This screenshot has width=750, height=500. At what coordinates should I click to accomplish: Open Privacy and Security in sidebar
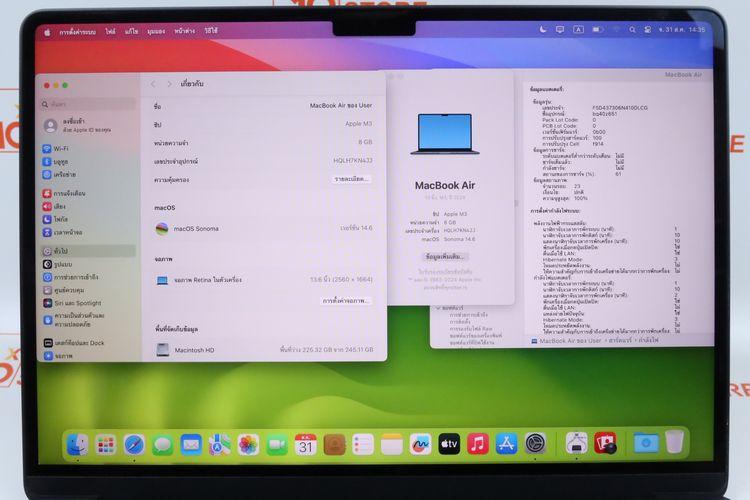[74, 320]
